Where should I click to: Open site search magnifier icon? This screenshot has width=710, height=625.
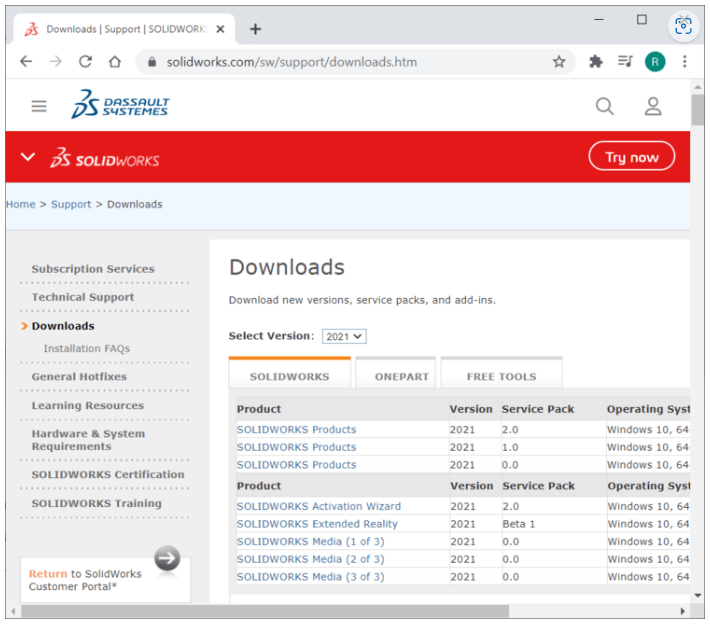[x=604, y=106]
